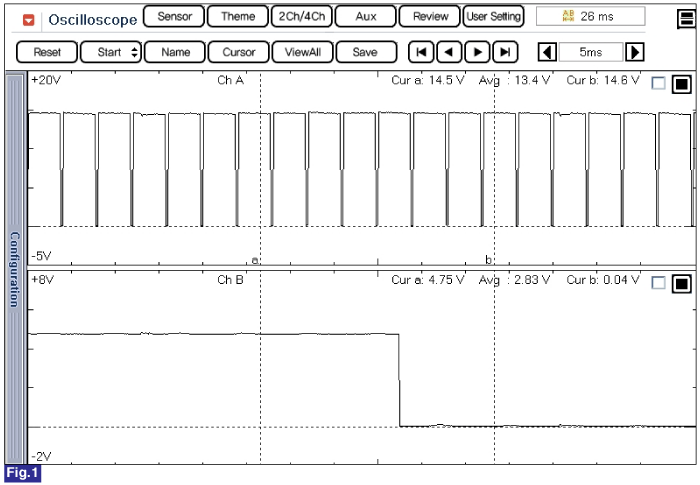This screenshot has height=485, width=700.
Task: Click the -2V scale label on Ch B
Action: (42, 456)
